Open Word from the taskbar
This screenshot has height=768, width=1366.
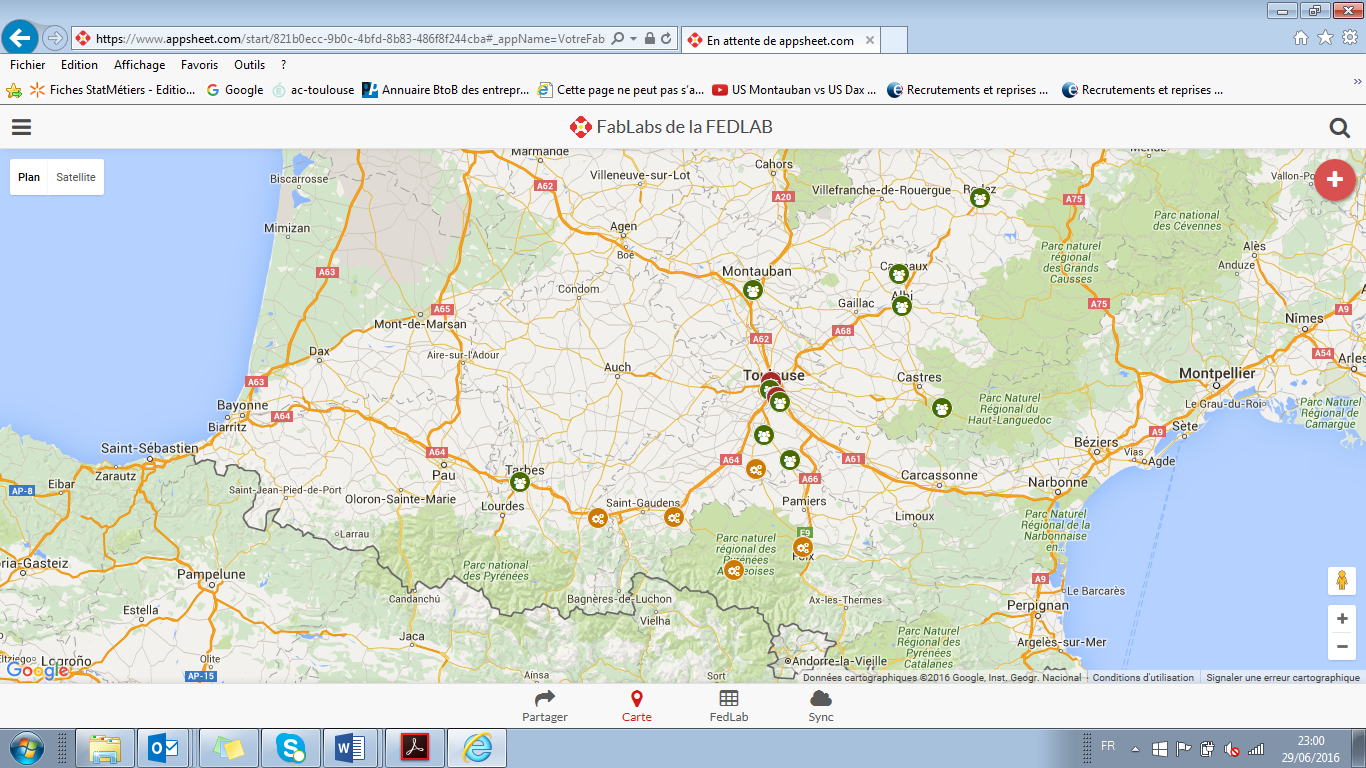350,748
